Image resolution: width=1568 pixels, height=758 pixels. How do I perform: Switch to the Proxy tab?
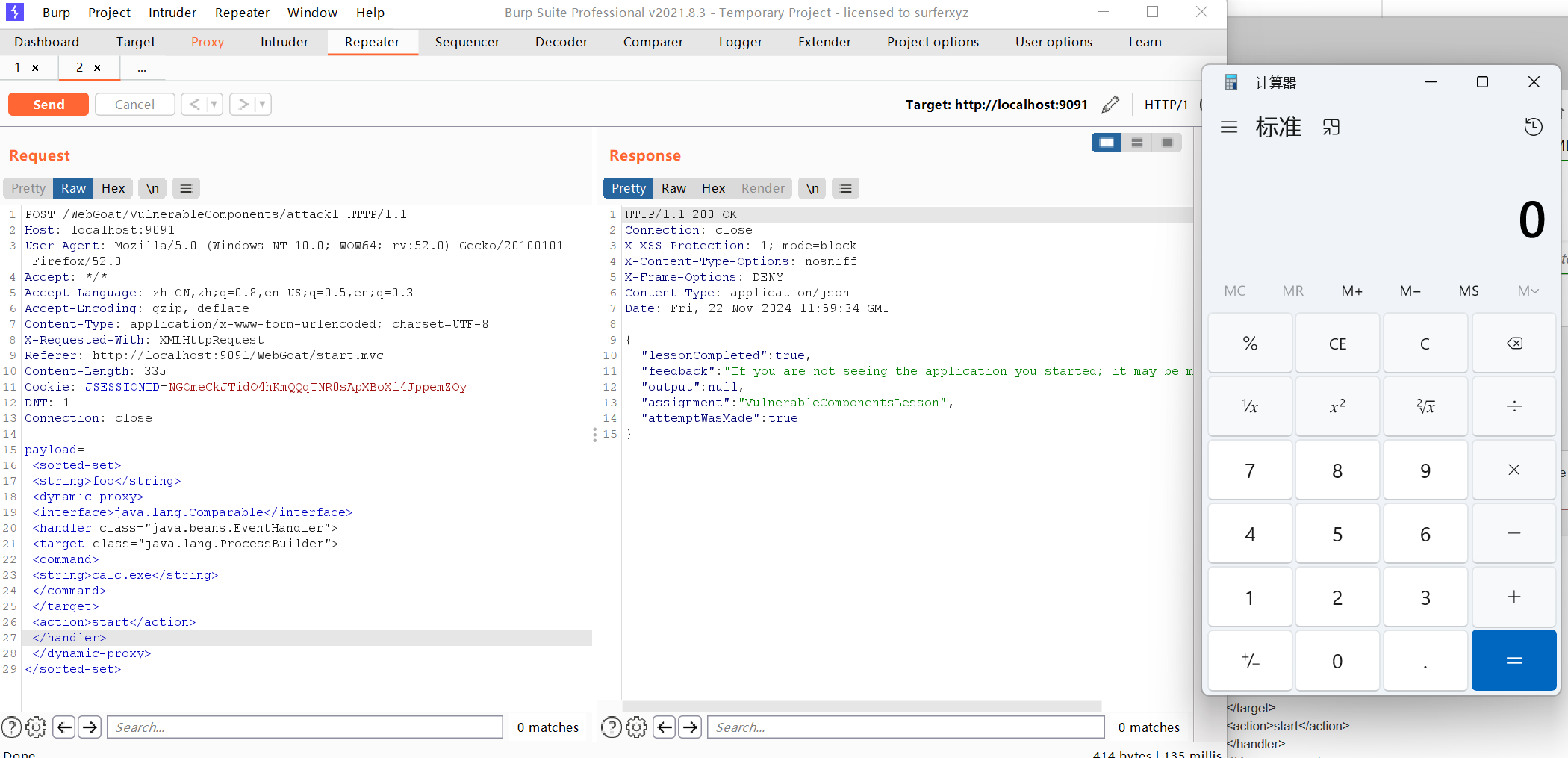[x=208, y=42]
